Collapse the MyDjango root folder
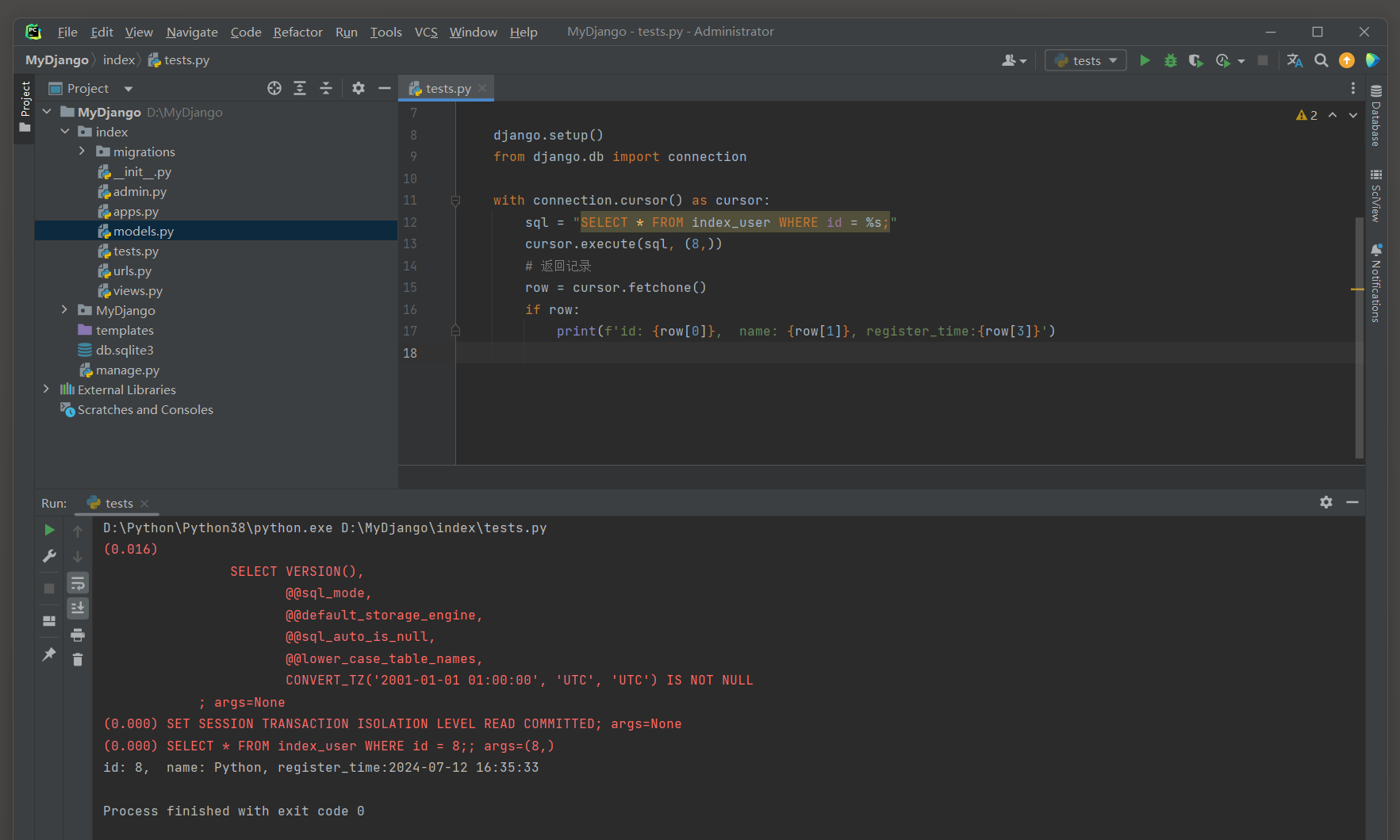 [x=47, y=112]
